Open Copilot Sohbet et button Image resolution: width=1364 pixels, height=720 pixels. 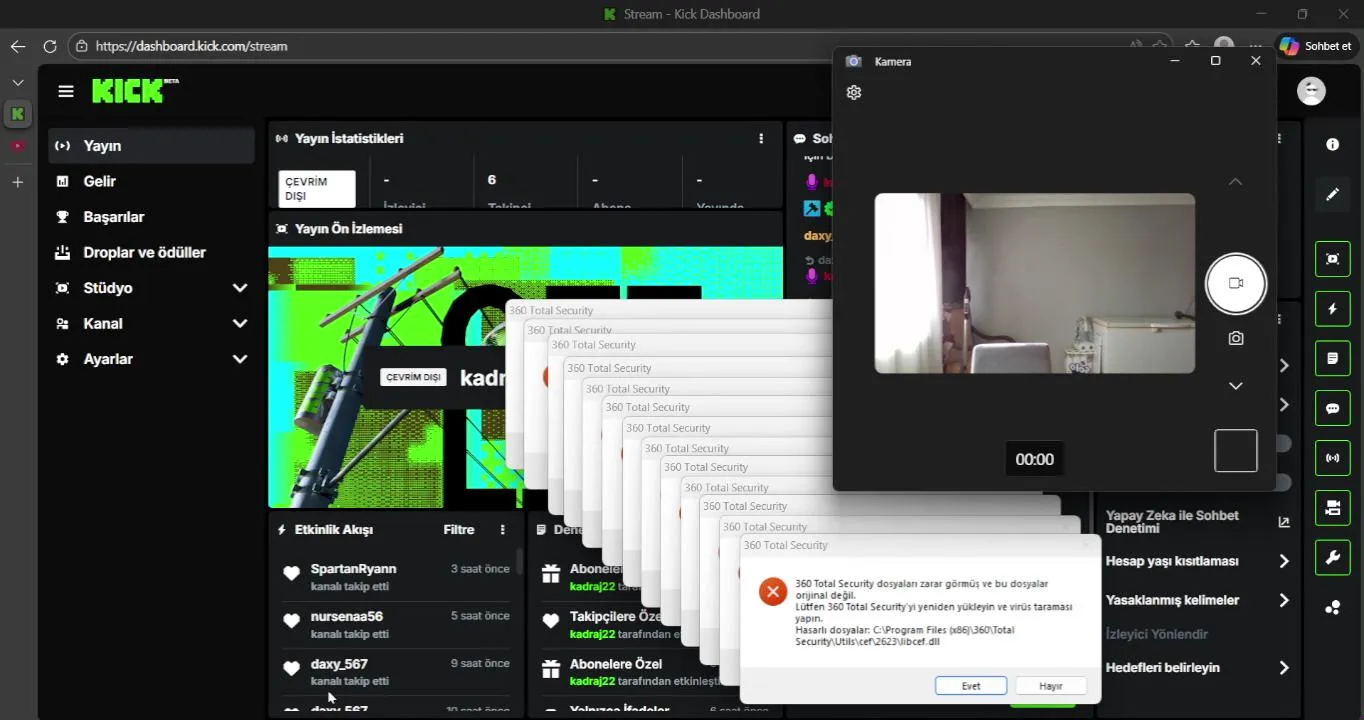point(1315,46)
